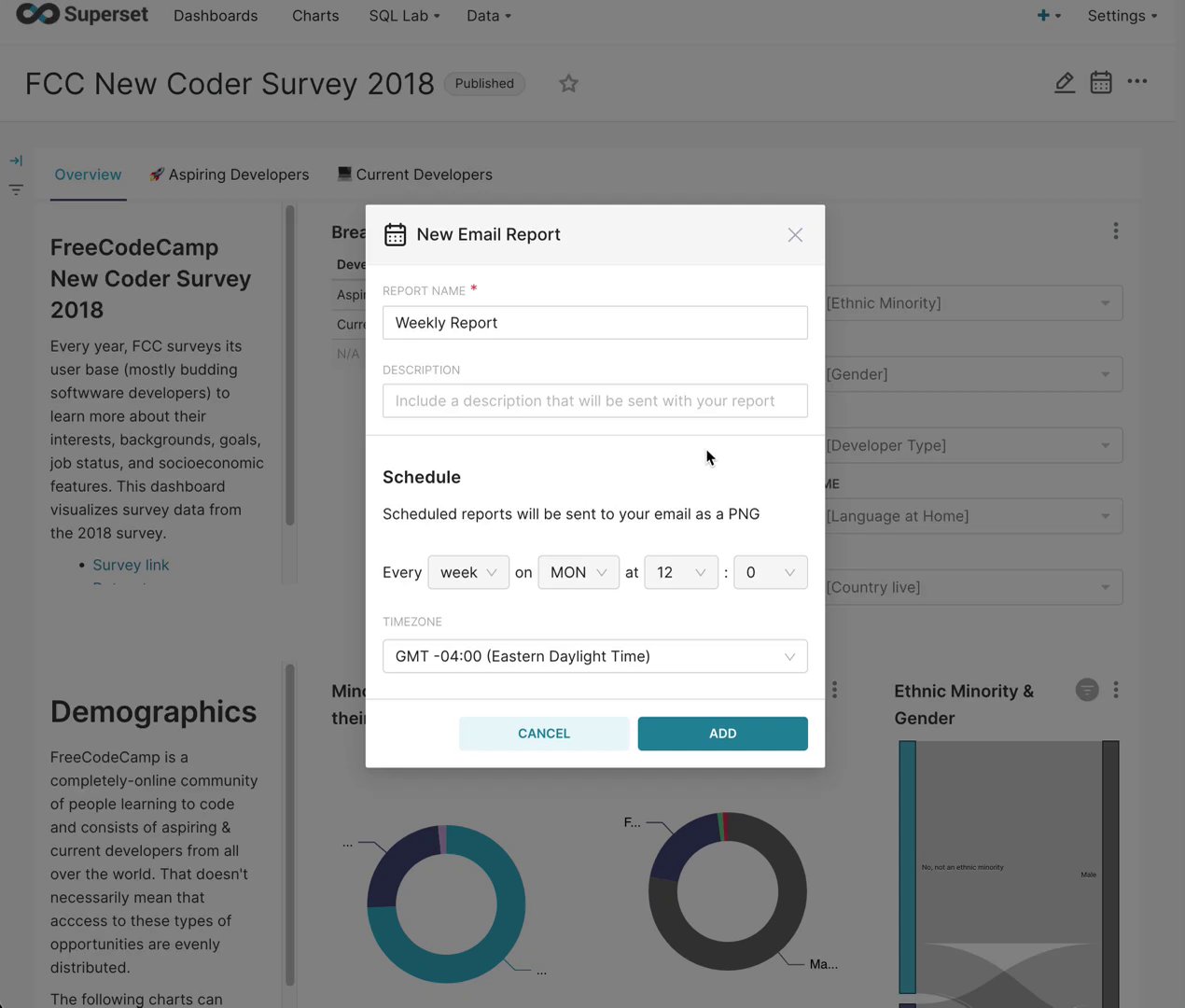Screen dimensions: 1185x1008
Task: Switch to the Overview tab
Action: point(88,175)
